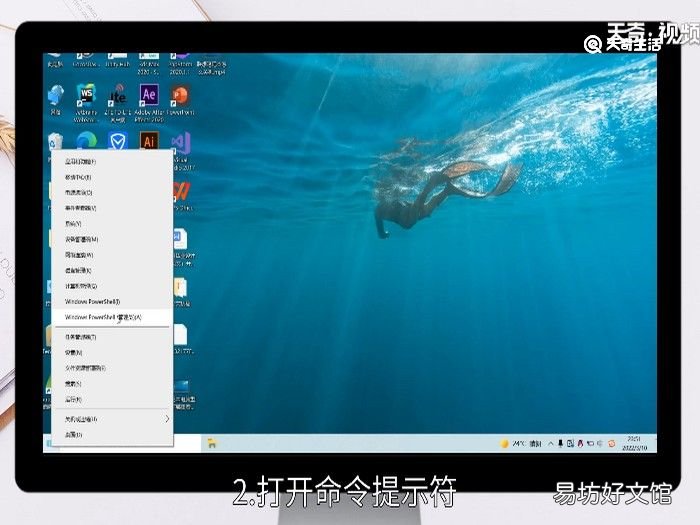Open 文件资源管理器(E) menu entry

(x=112, y=368)
